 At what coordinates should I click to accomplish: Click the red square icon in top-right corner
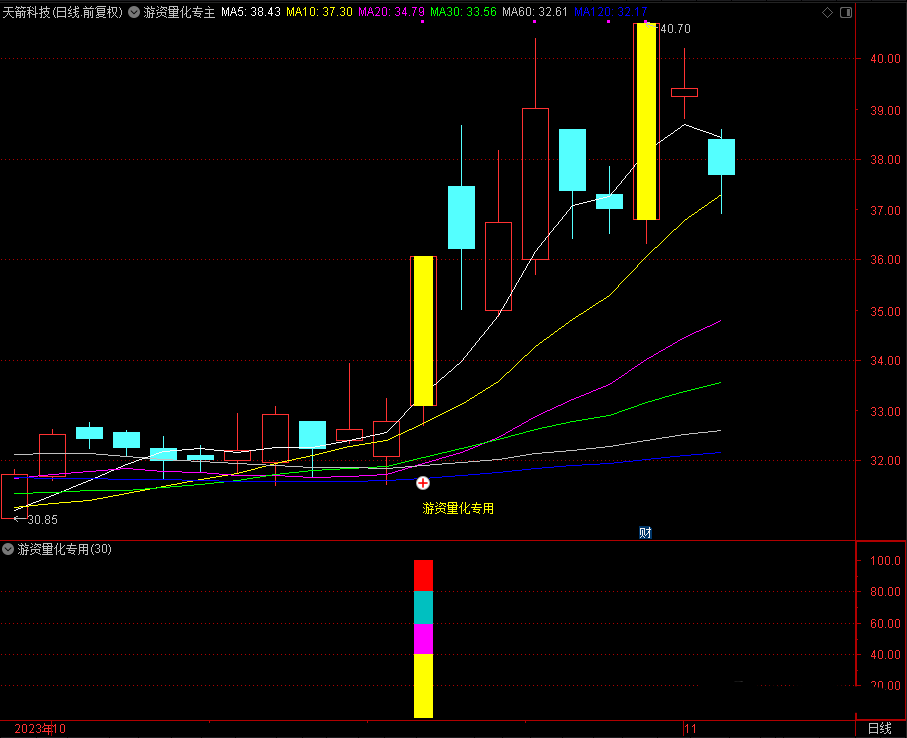point(845,13)
